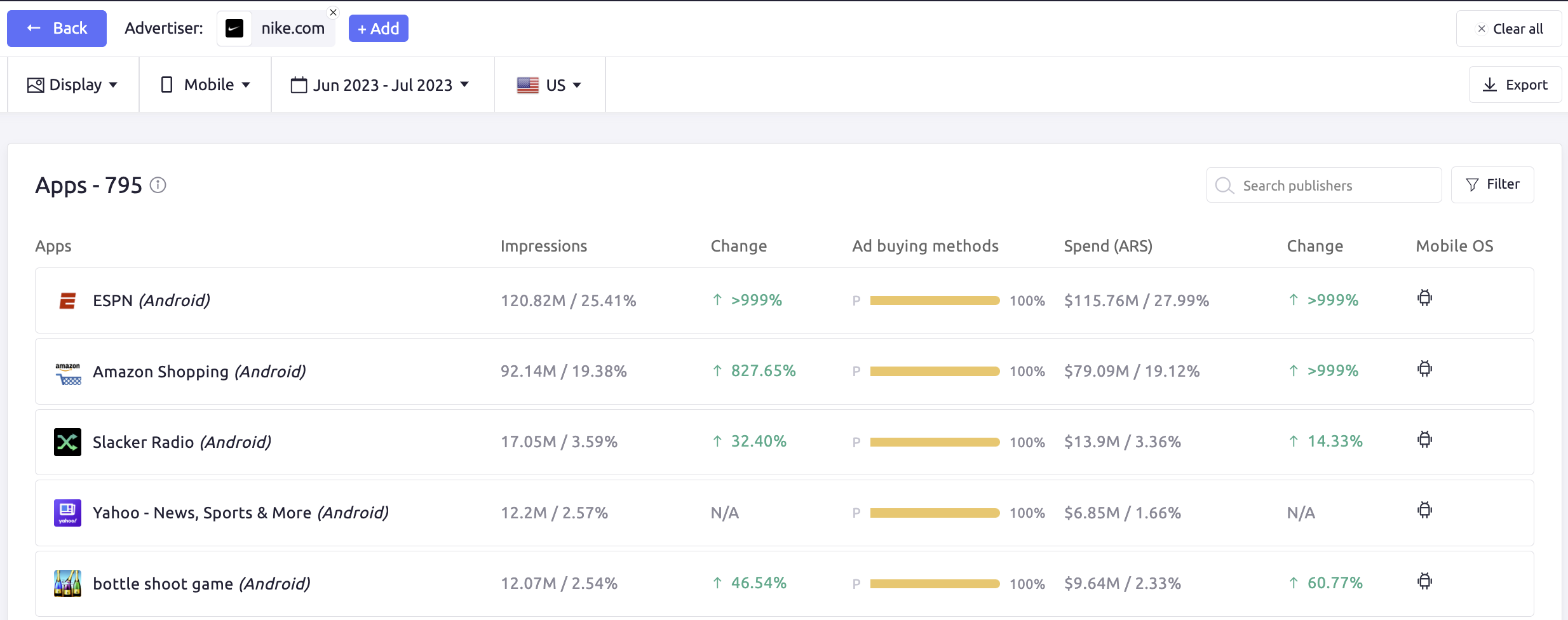Add another advertiser with + Add
Viewport: 1568px width, 620px height.
tap(378, 29)
